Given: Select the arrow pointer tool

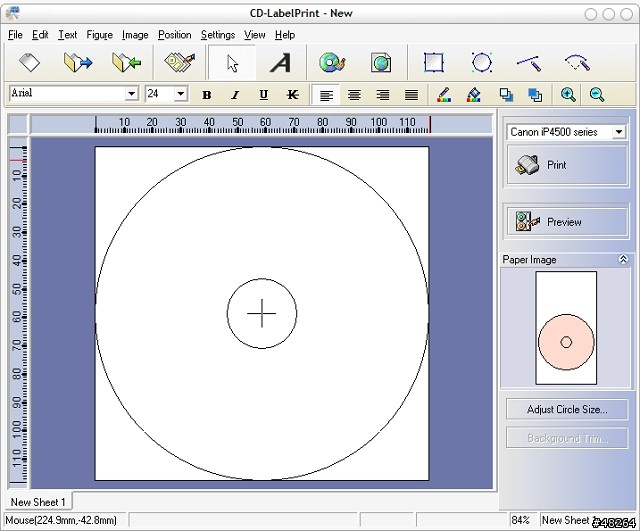Looking at the screenshot, I should tap(232, 63).
